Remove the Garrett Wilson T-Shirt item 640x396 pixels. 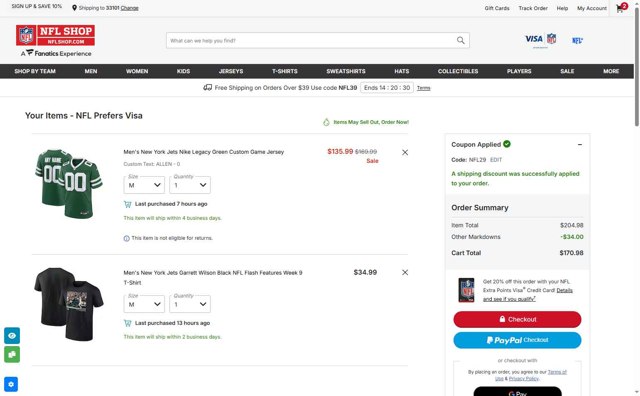point(404,272)
